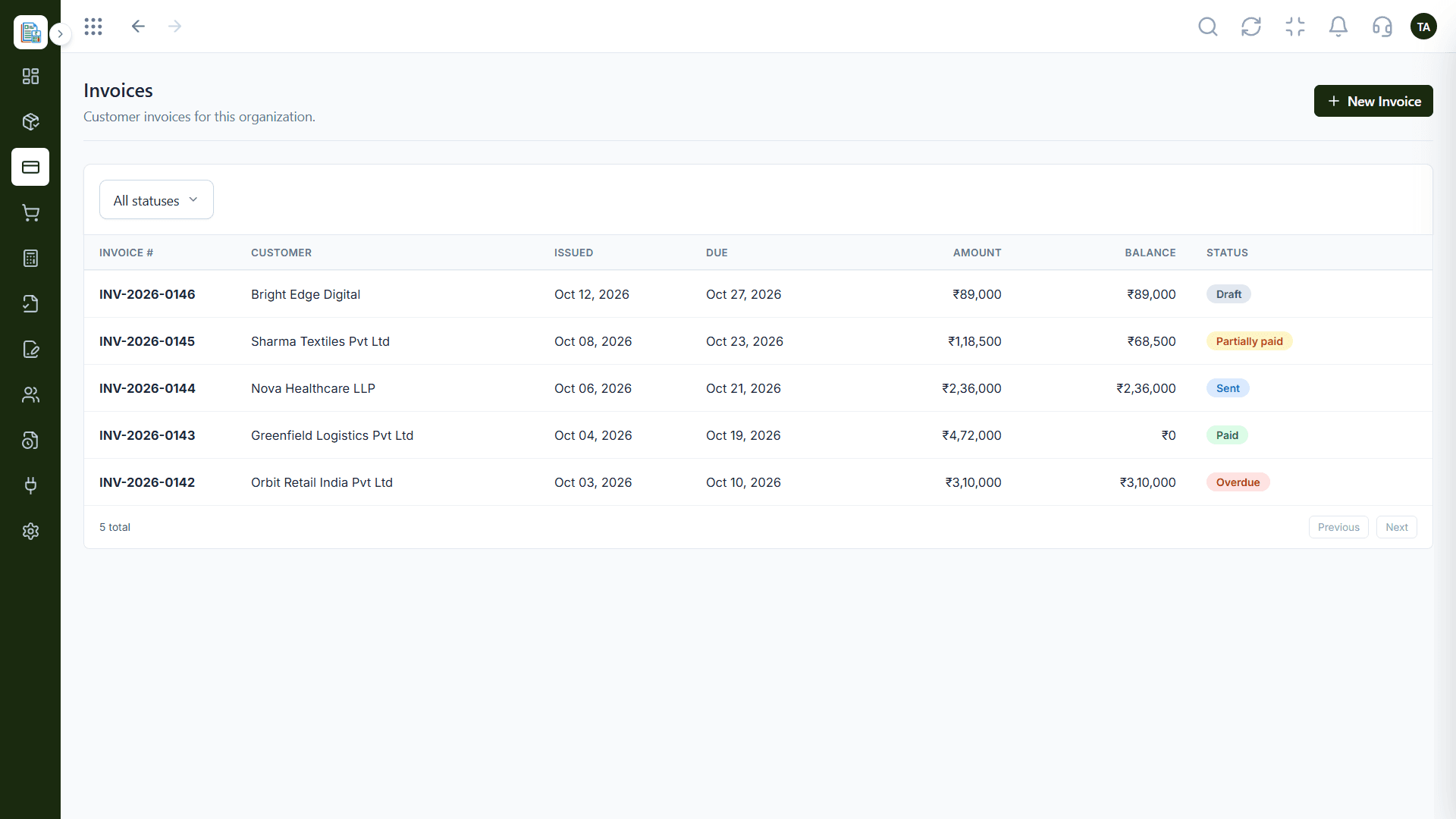Open invoice INV-2026-0145
This screenshot has height=819, width=1456.
pyautogui.click(x=147, y=341)
